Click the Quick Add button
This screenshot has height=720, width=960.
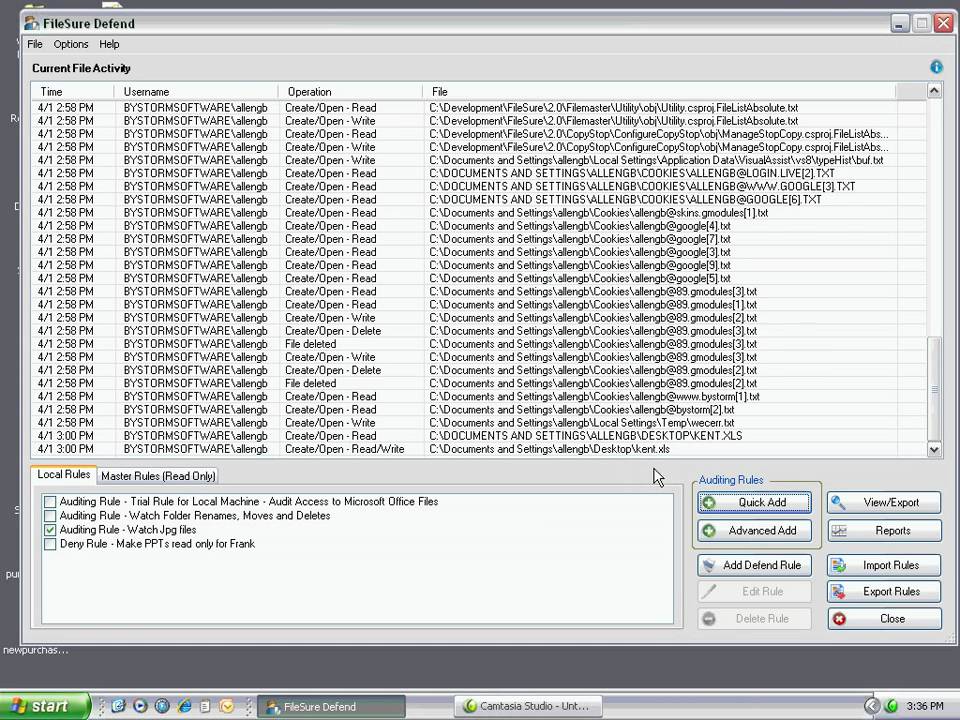click(x=754, y=503)
